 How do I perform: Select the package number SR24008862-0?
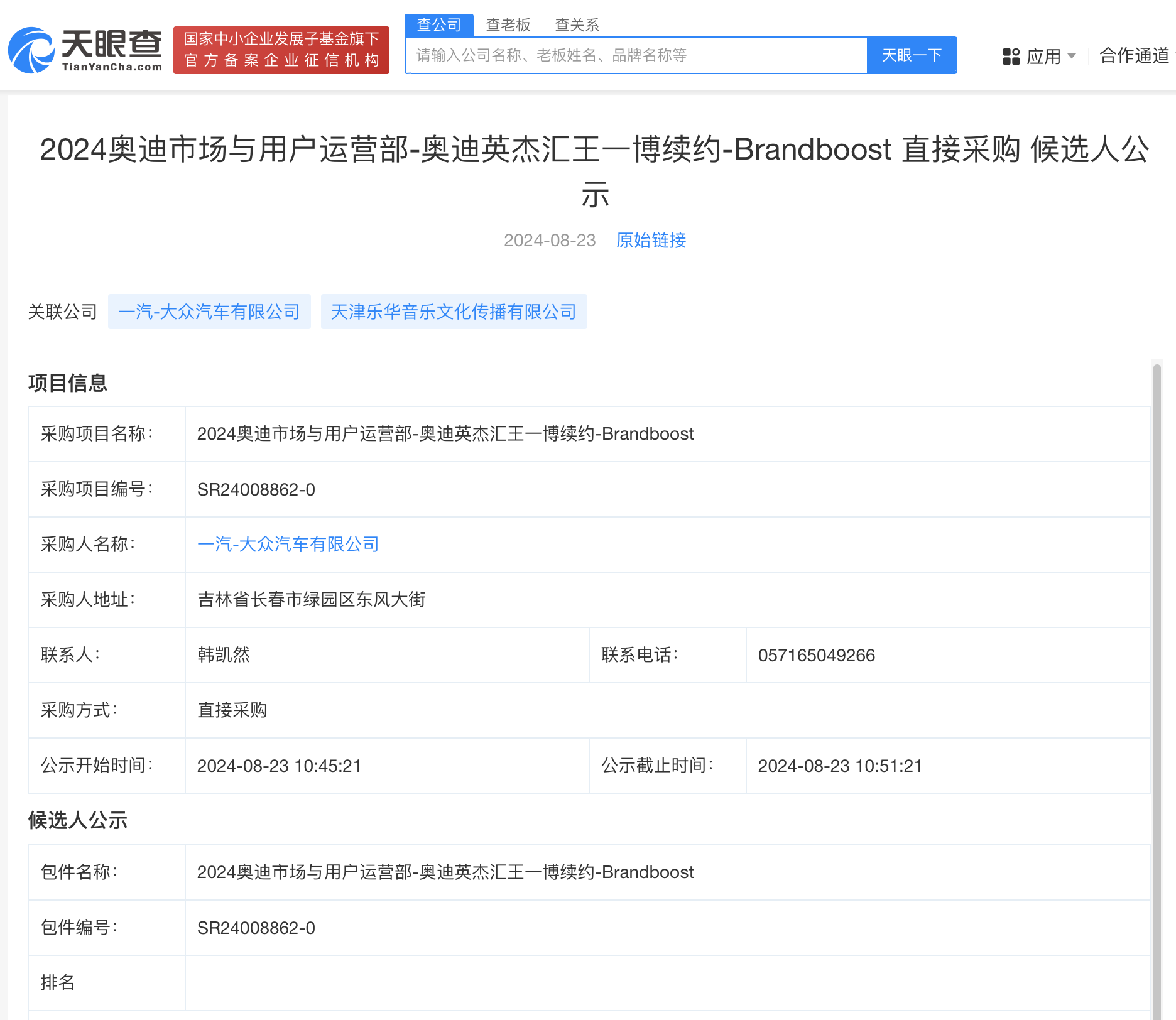(x=256, y=928)
